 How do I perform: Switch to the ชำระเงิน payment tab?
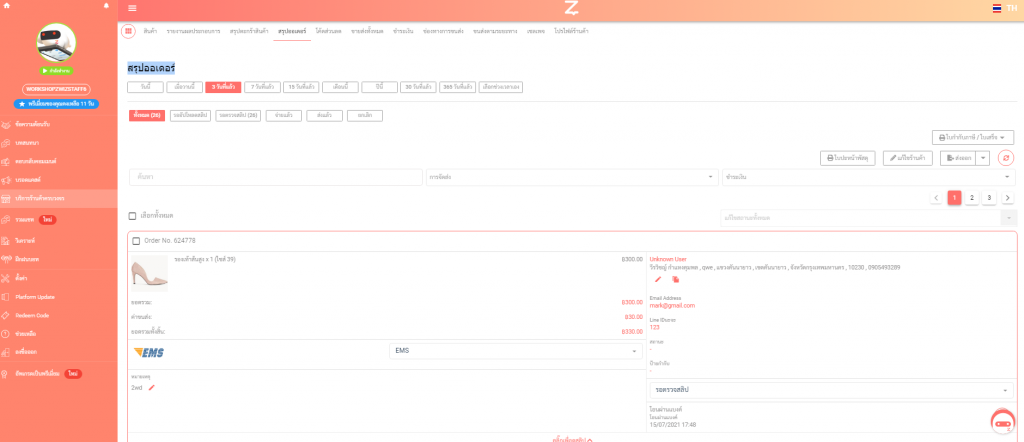(x=403, y=31)
